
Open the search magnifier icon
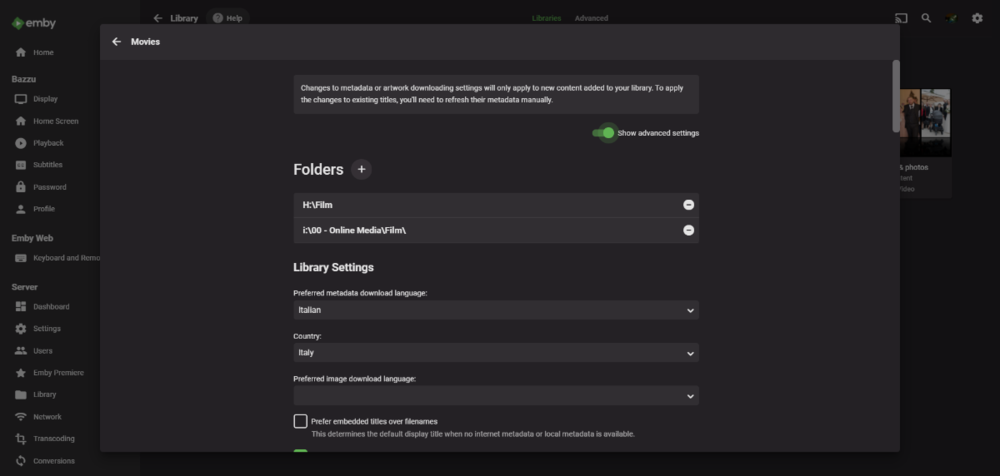(x=926, y=18)
